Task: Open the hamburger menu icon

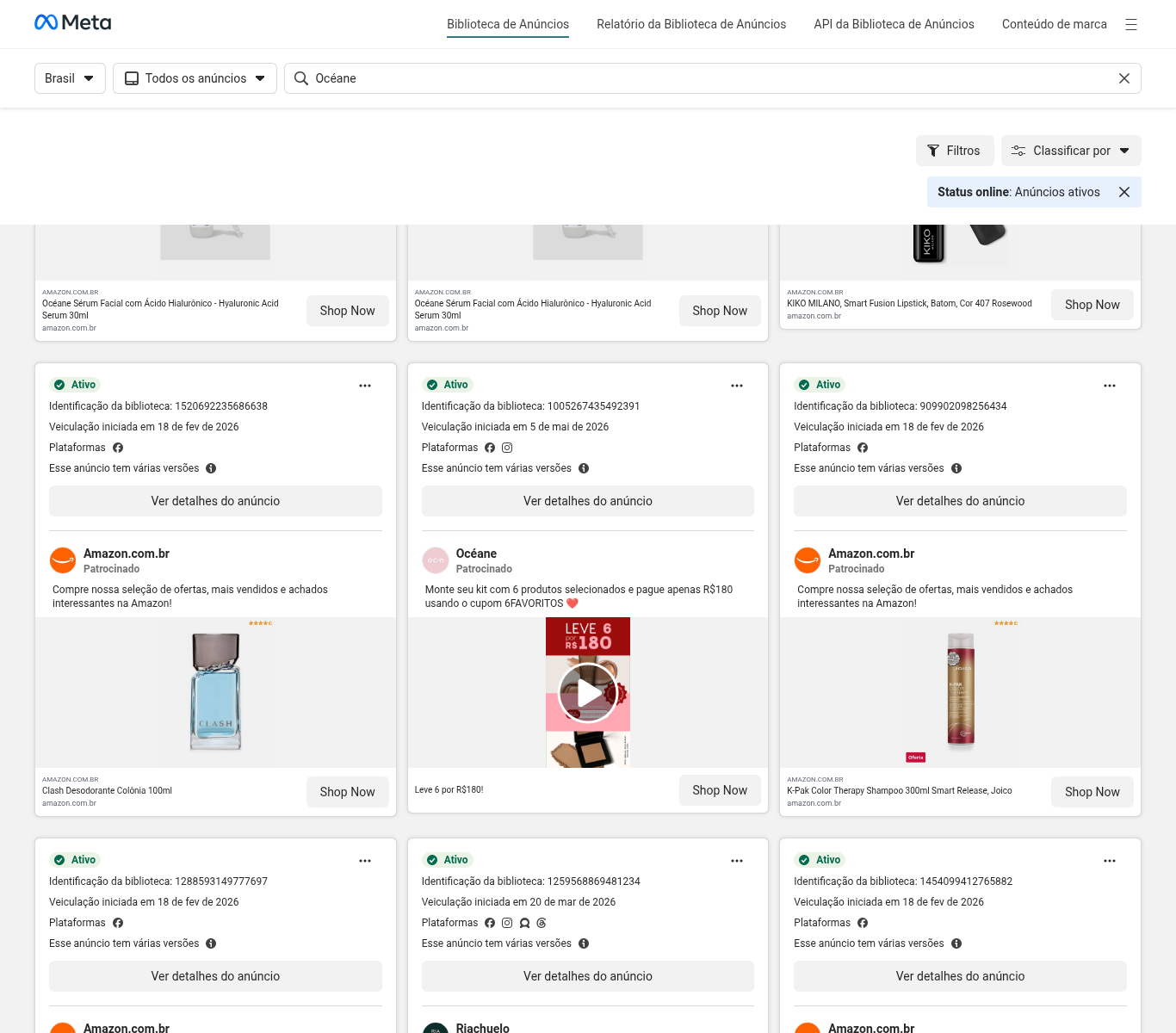Action: point(1131,24)
